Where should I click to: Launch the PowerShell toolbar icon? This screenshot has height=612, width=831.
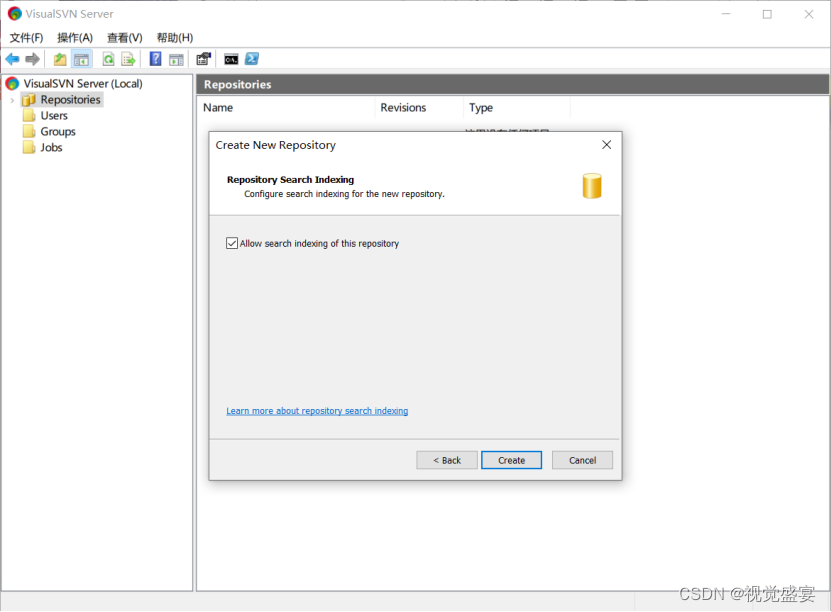click(252, 59)
